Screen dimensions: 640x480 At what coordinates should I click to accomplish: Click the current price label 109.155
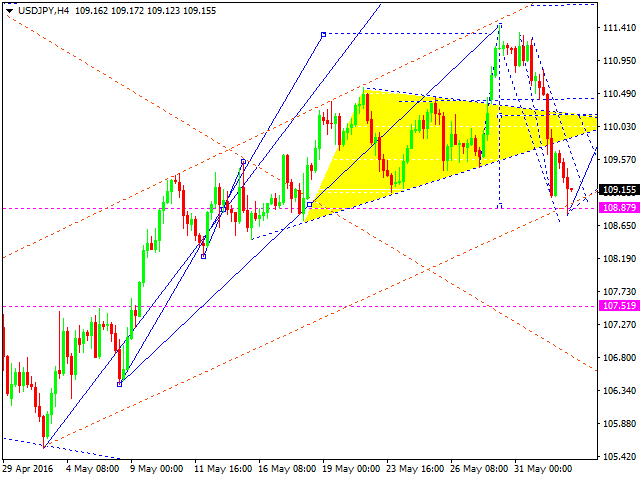(619, 190)
